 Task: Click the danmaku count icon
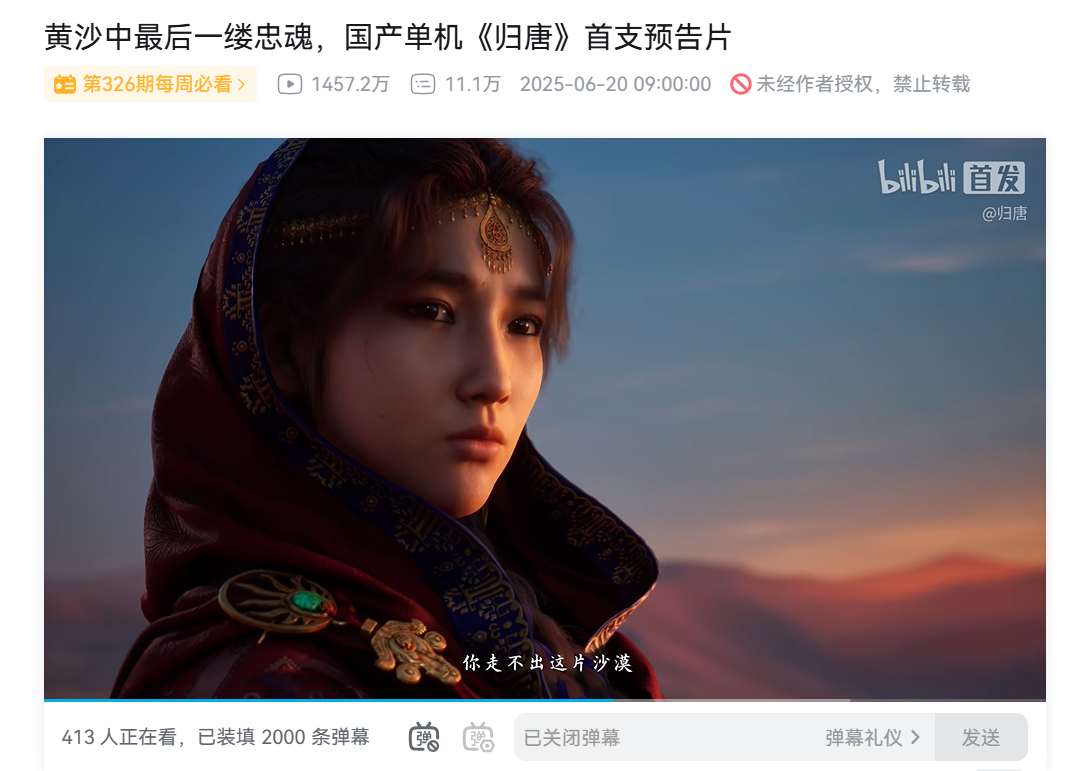pyautogui.click(x=423, y=84)
